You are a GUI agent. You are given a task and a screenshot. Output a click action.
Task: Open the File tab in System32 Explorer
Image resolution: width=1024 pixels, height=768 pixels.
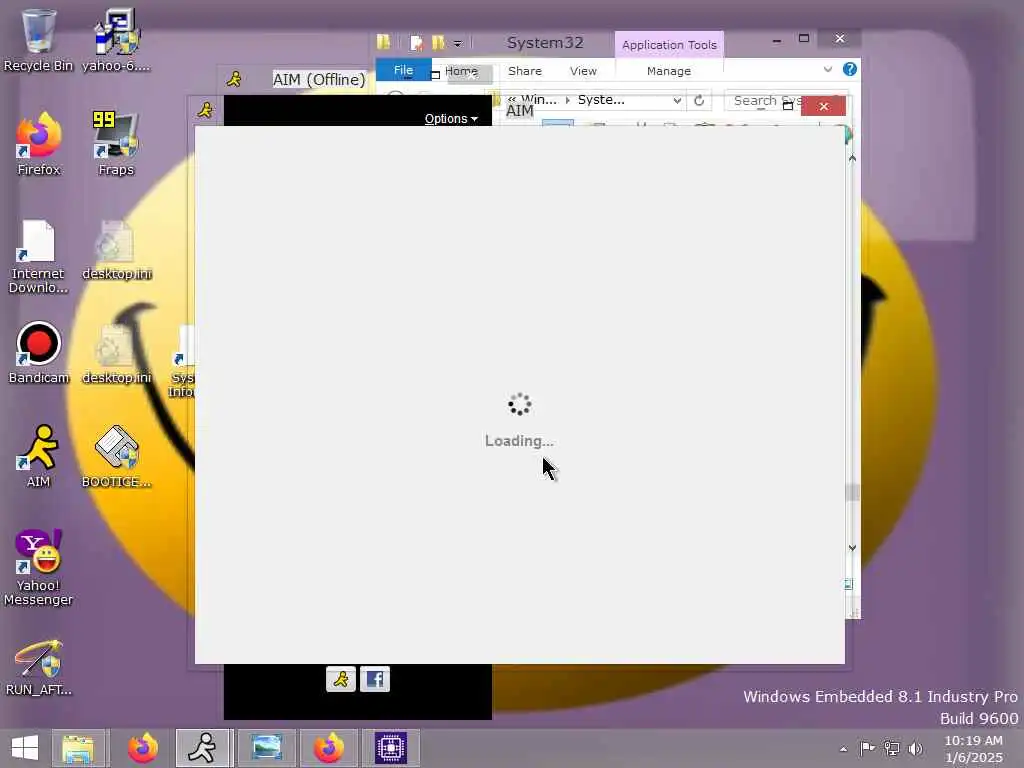click(x=403, y=70)
